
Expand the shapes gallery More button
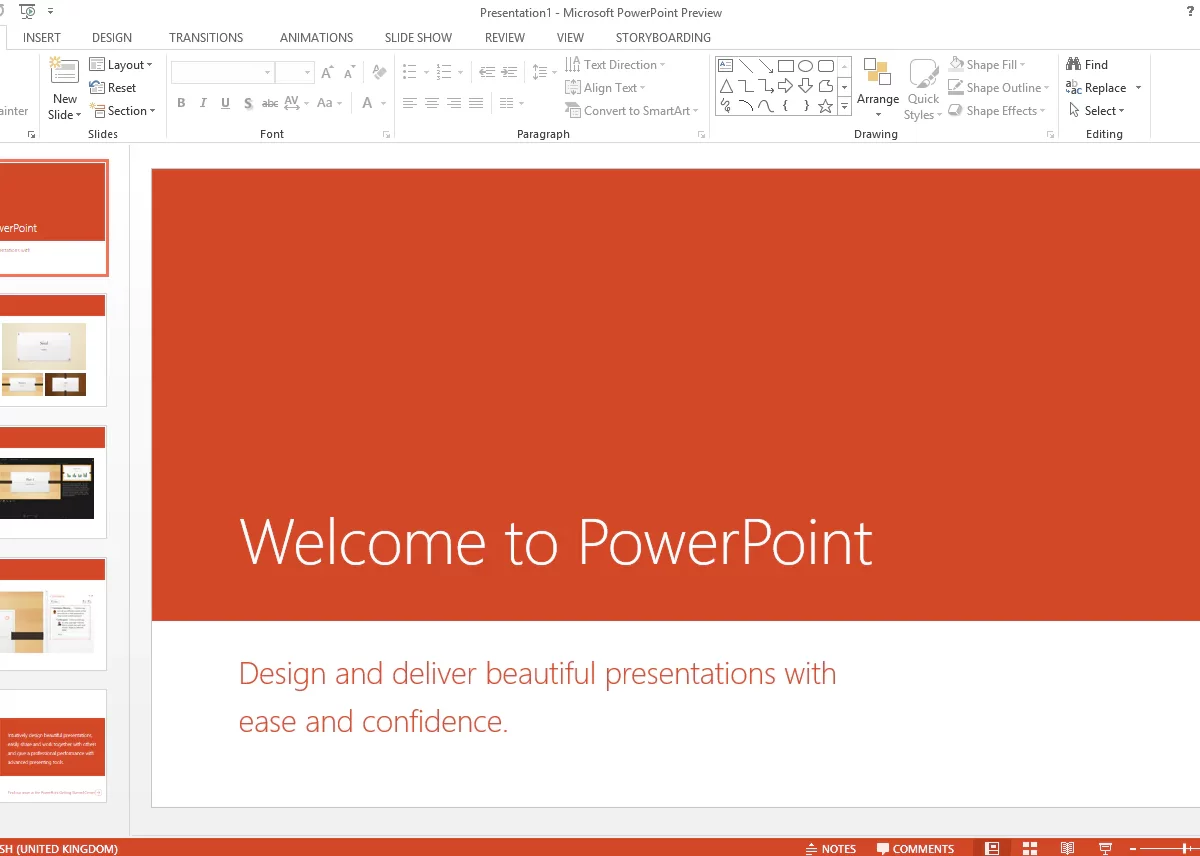point(844,106)
